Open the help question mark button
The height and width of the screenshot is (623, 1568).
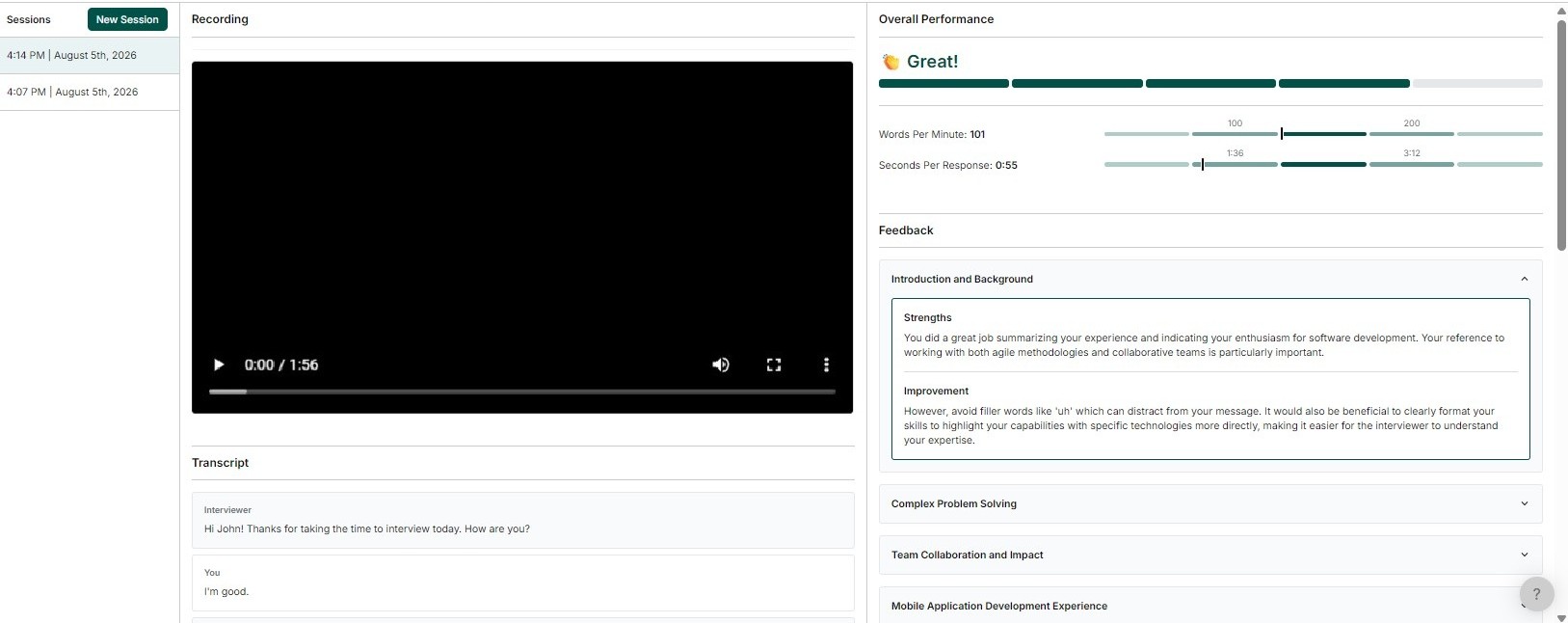1536,594
